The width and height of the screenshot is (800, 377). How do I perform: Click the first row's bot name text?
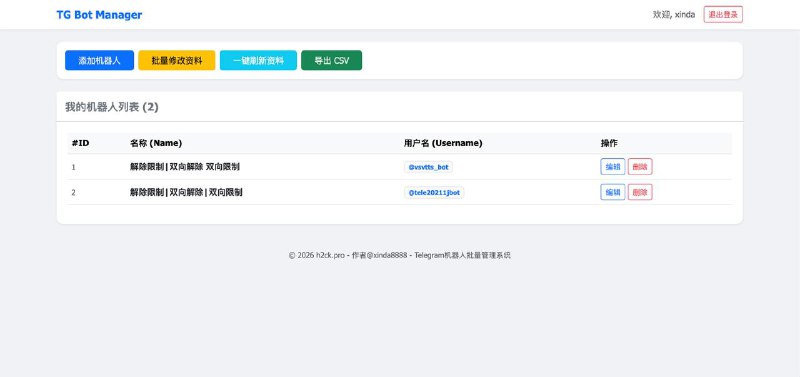click(x=185, y=167)
